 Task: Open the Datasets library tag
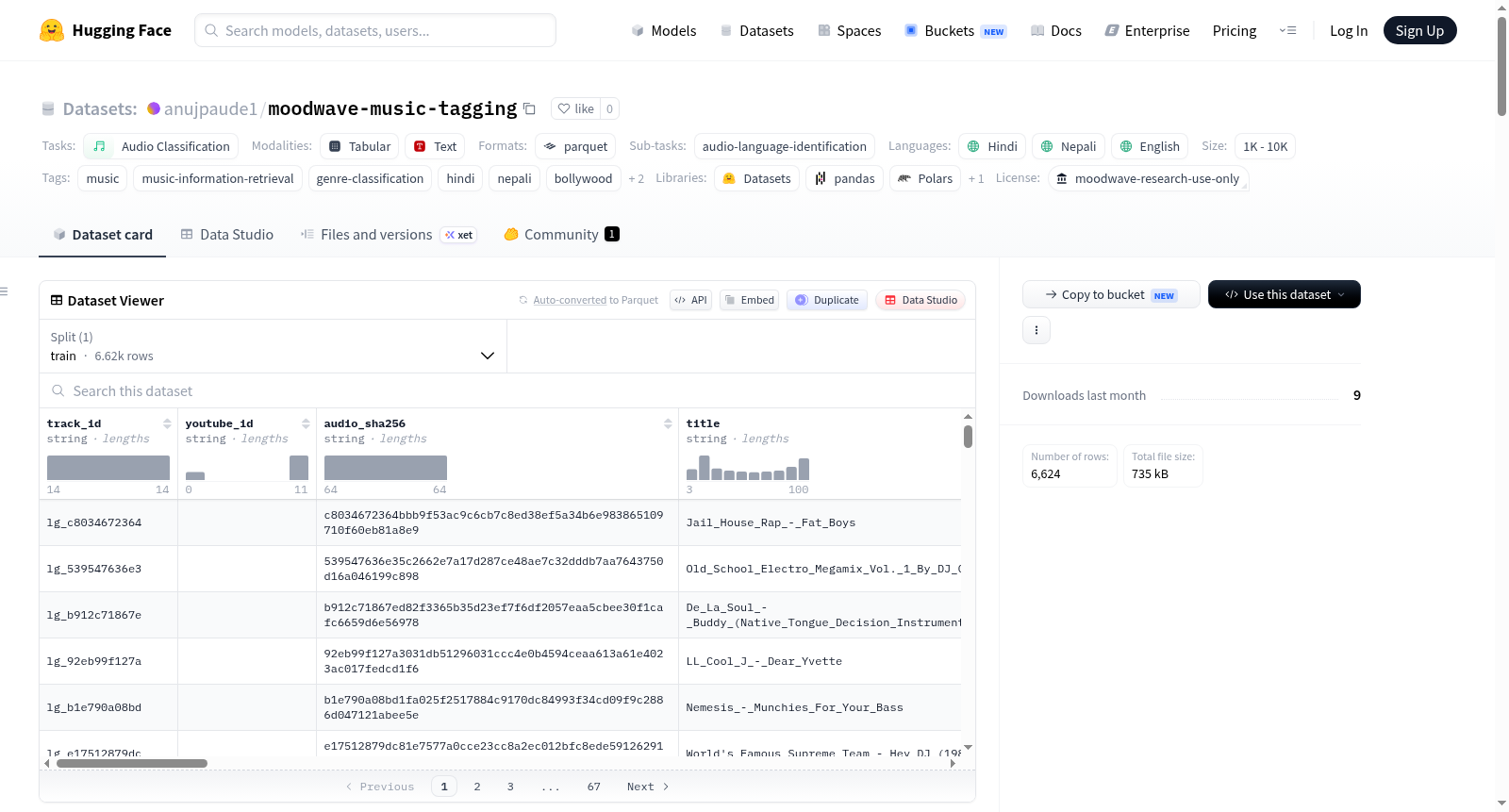[x=757, y=178]
